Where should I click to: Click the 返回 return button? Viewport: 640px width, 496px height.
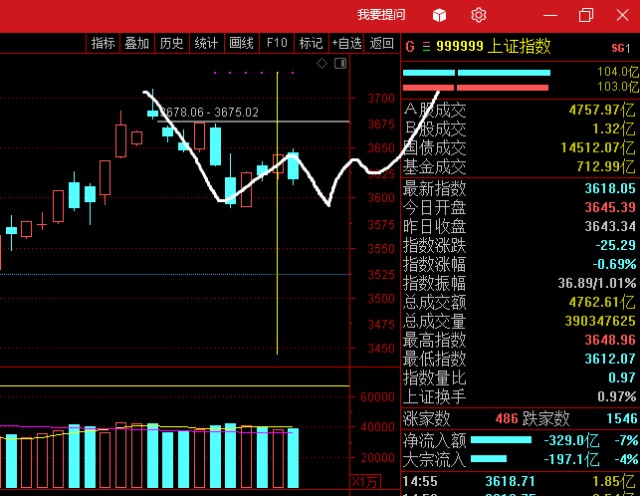pyautogui.click(x=382, y=43)
